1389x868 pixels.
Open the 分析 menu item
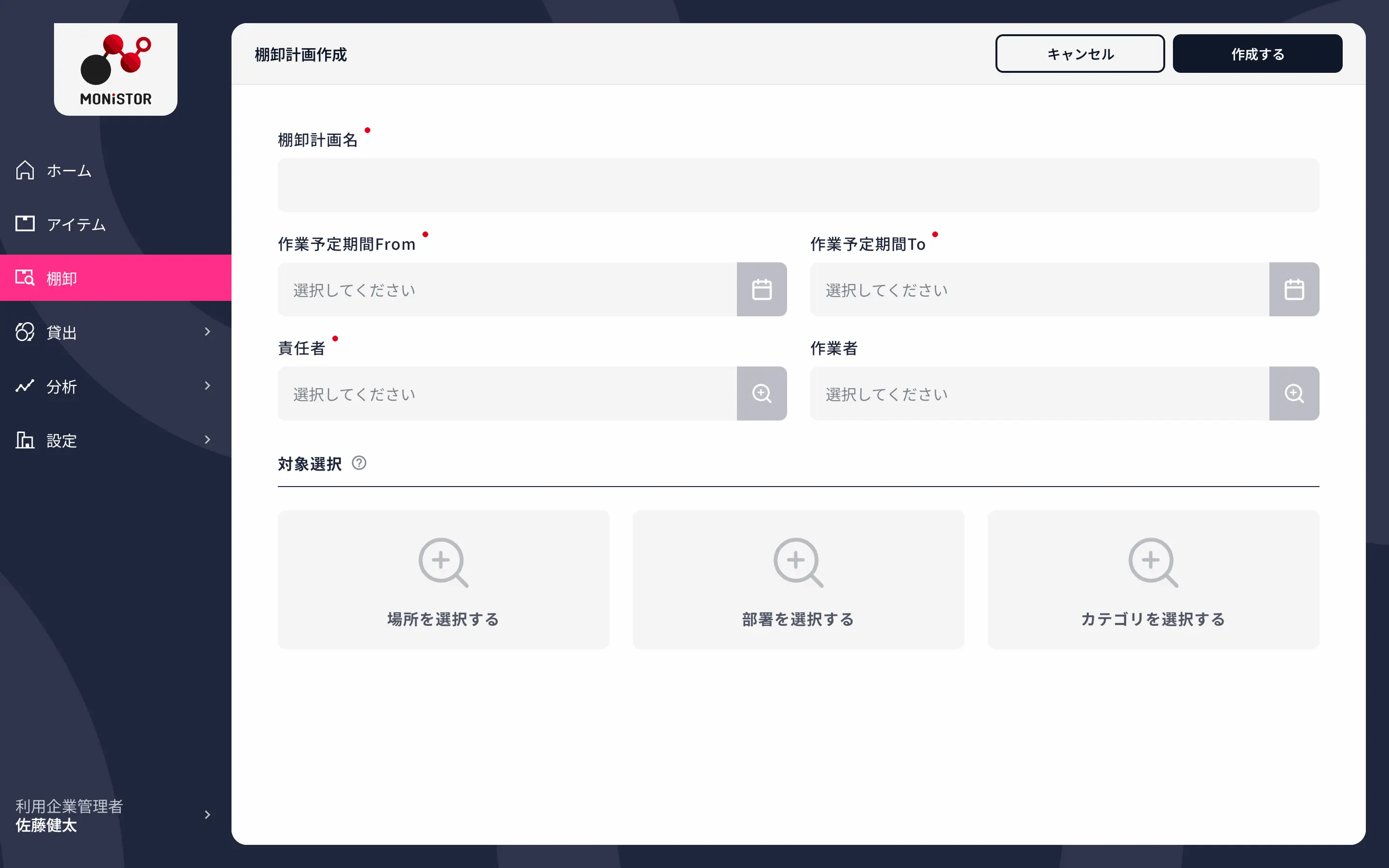pyautogui.click(x=115, y=386)
